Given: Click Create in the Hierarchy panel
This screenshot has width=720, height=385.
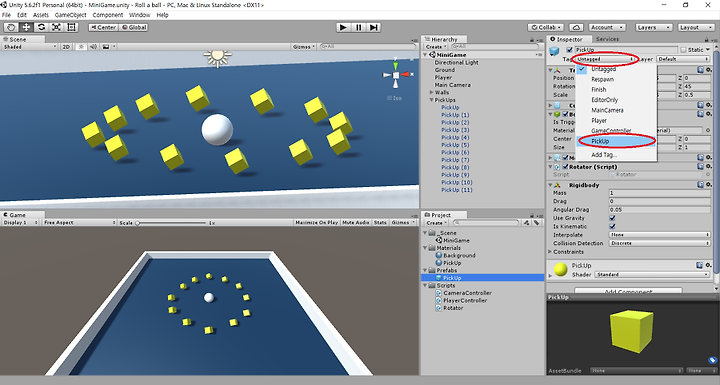Looking at the screenshot, I should point(436,46).
